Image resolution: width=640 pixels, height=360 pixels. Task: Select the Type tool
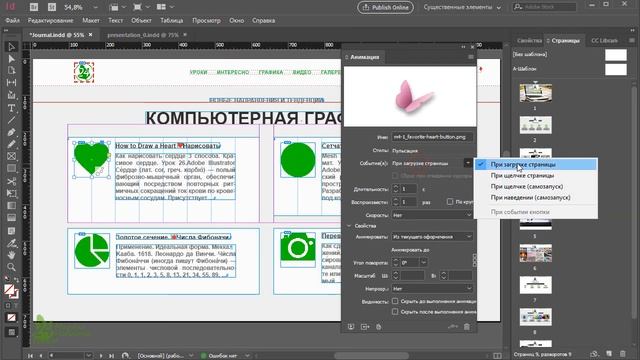11,108
